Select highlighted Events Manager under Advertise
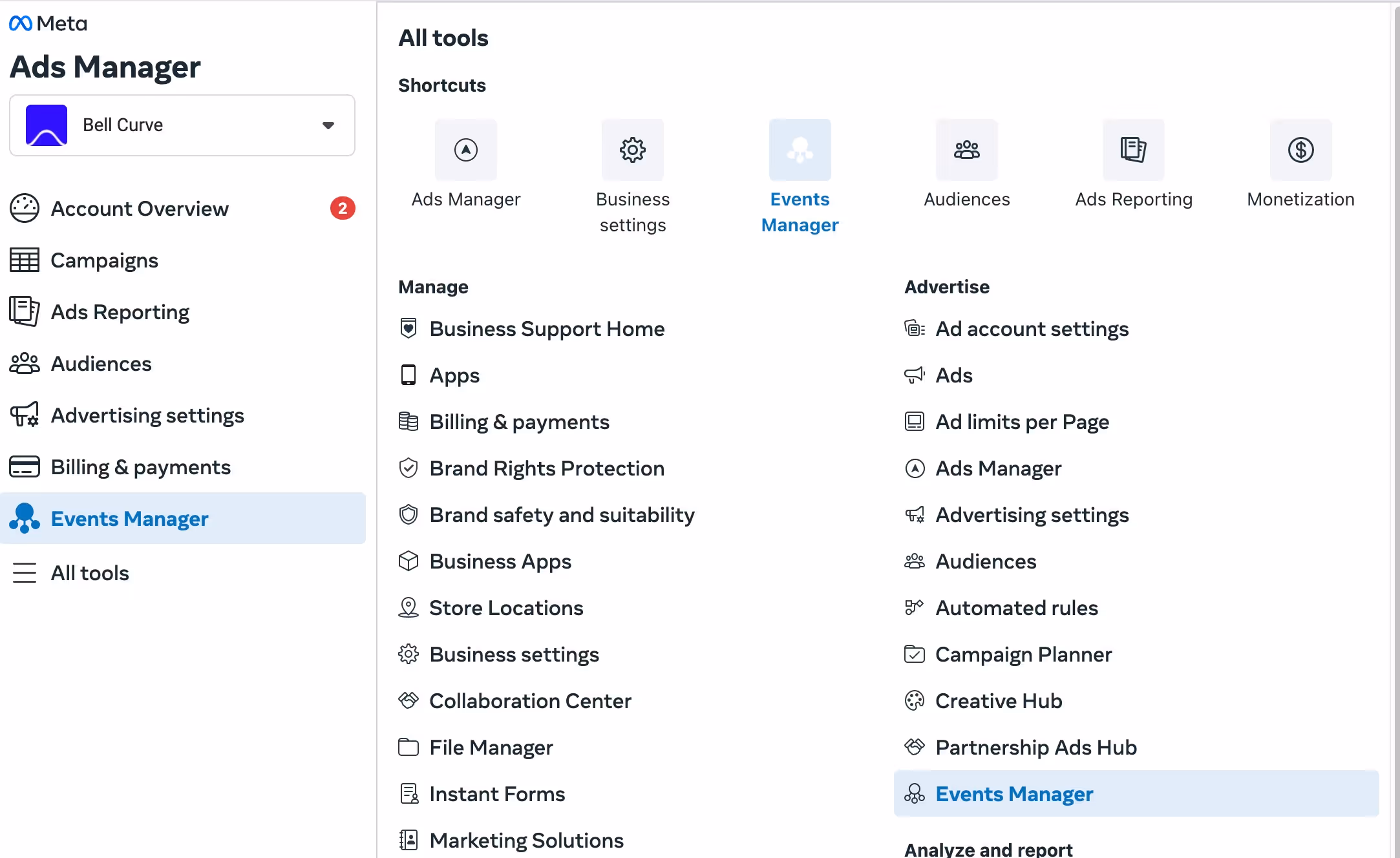 click(1136, 794)
